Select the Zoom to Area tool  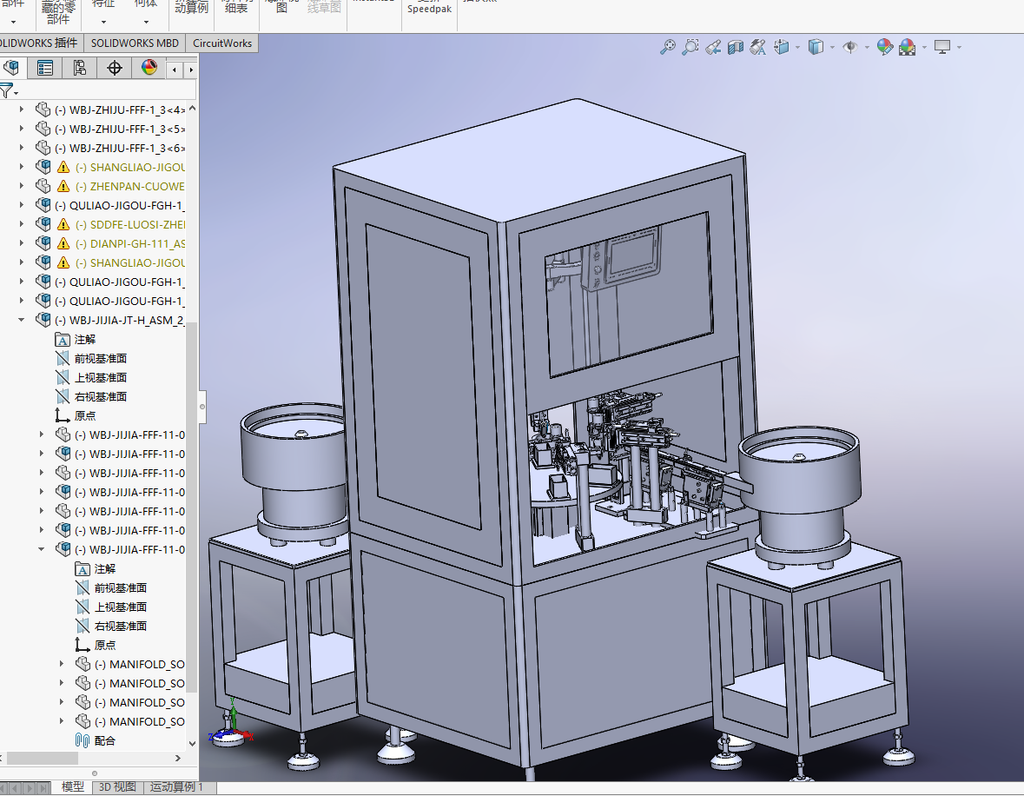click(690, 47)
